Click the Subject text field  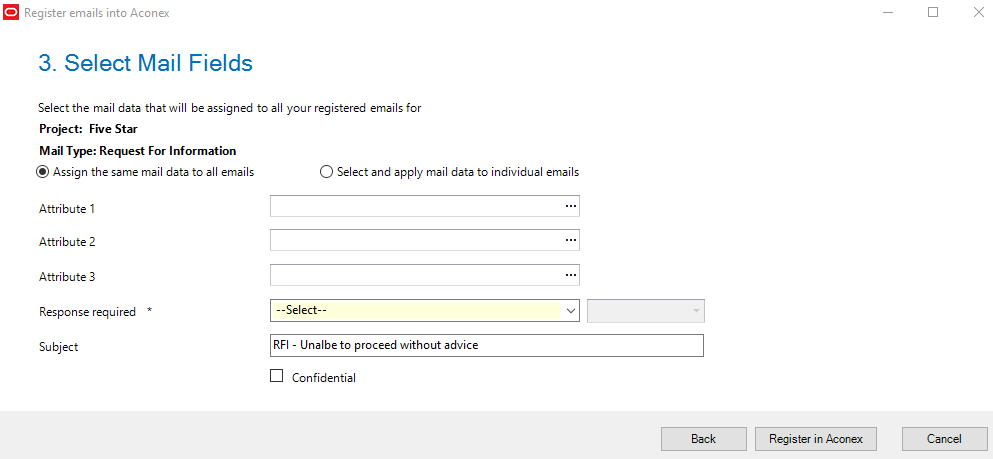(486, 345)
